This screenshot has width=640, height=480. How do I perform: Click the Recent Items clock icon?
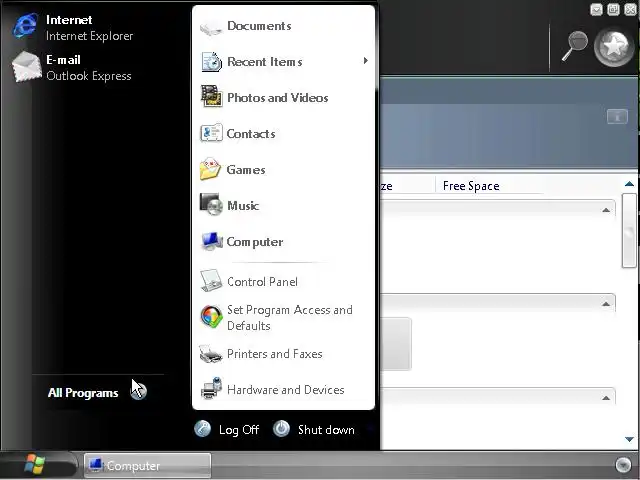[211, 62]
